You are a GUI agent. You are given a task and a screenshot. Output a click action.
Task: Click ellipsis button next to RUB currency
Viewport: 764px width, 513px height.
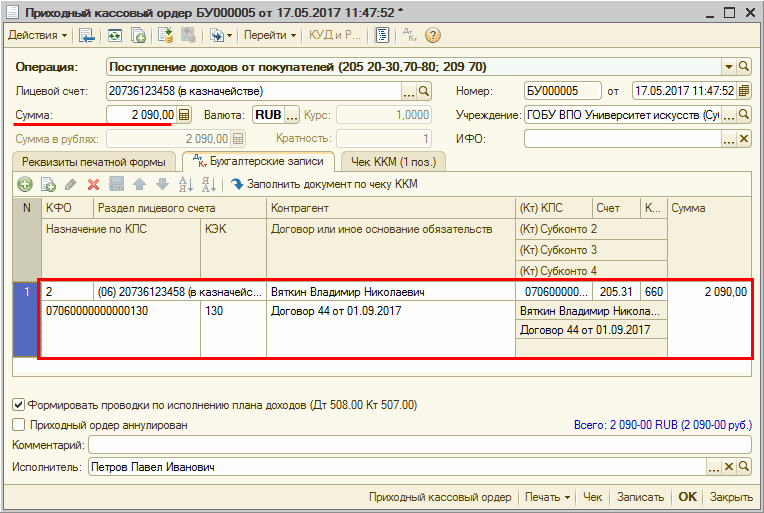click(291, 115)
